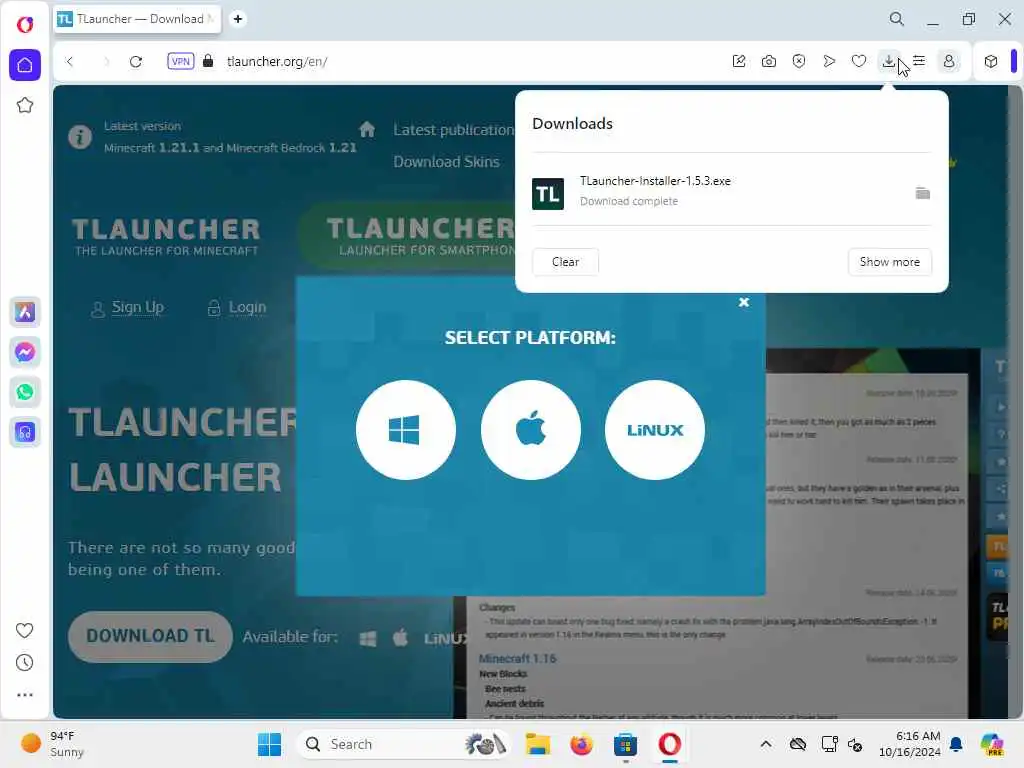
Task: Open the Sign Up link
Action: 137,307
